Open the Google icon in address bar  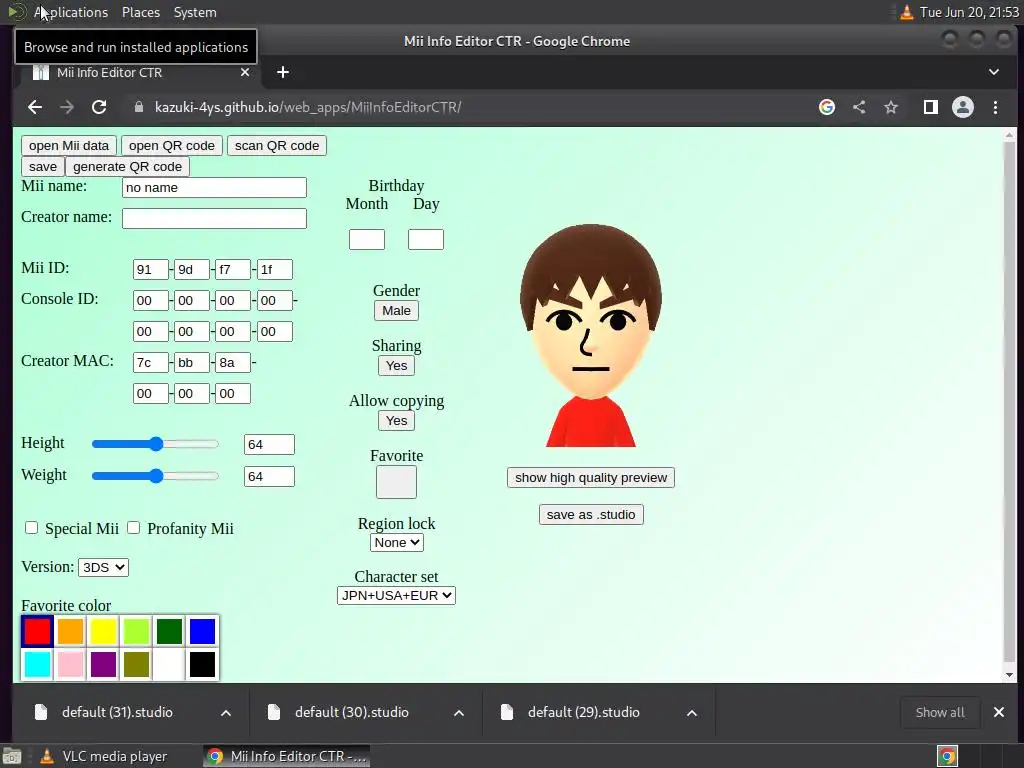[x=827, y=107]
